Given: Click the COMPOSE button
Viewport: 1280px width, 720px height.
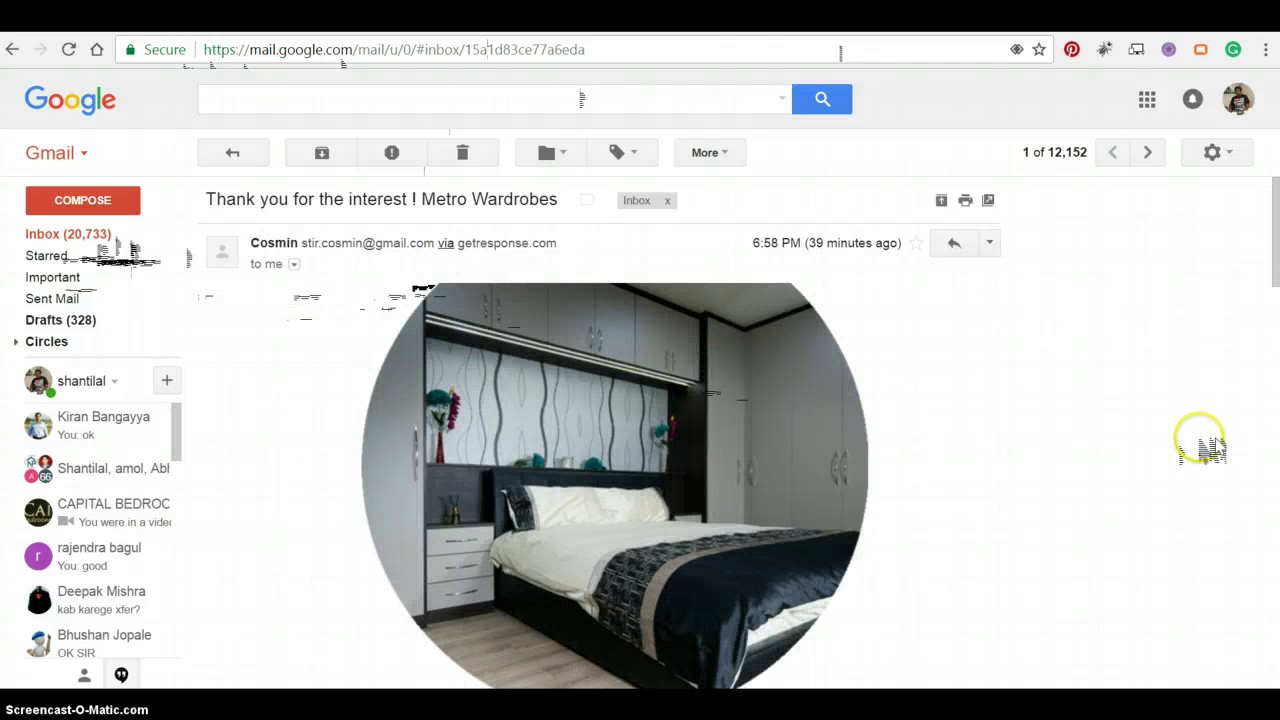Looking at the screenshot, I should click(83, 200).
